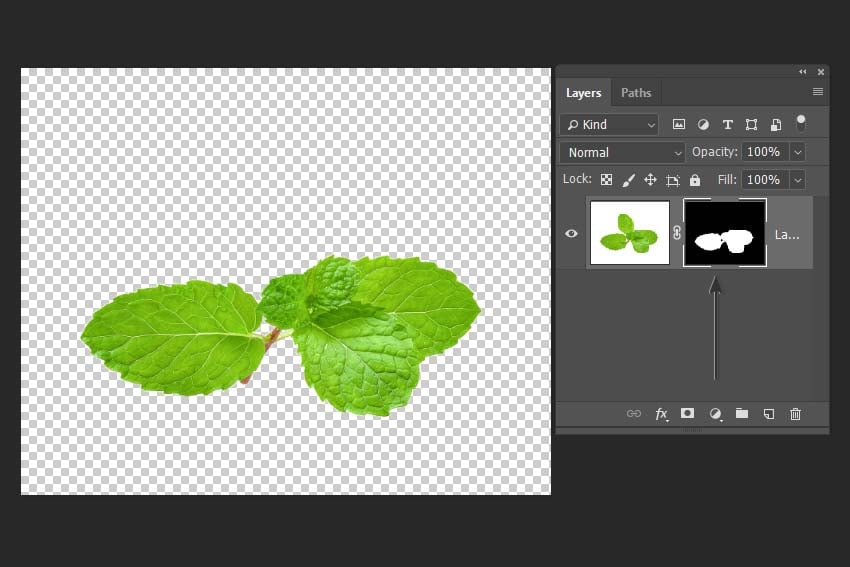The height and width of the screenshot is (567, 850).
Task: Open the Kind filter dropdown
Action: (x=609, y=125)
